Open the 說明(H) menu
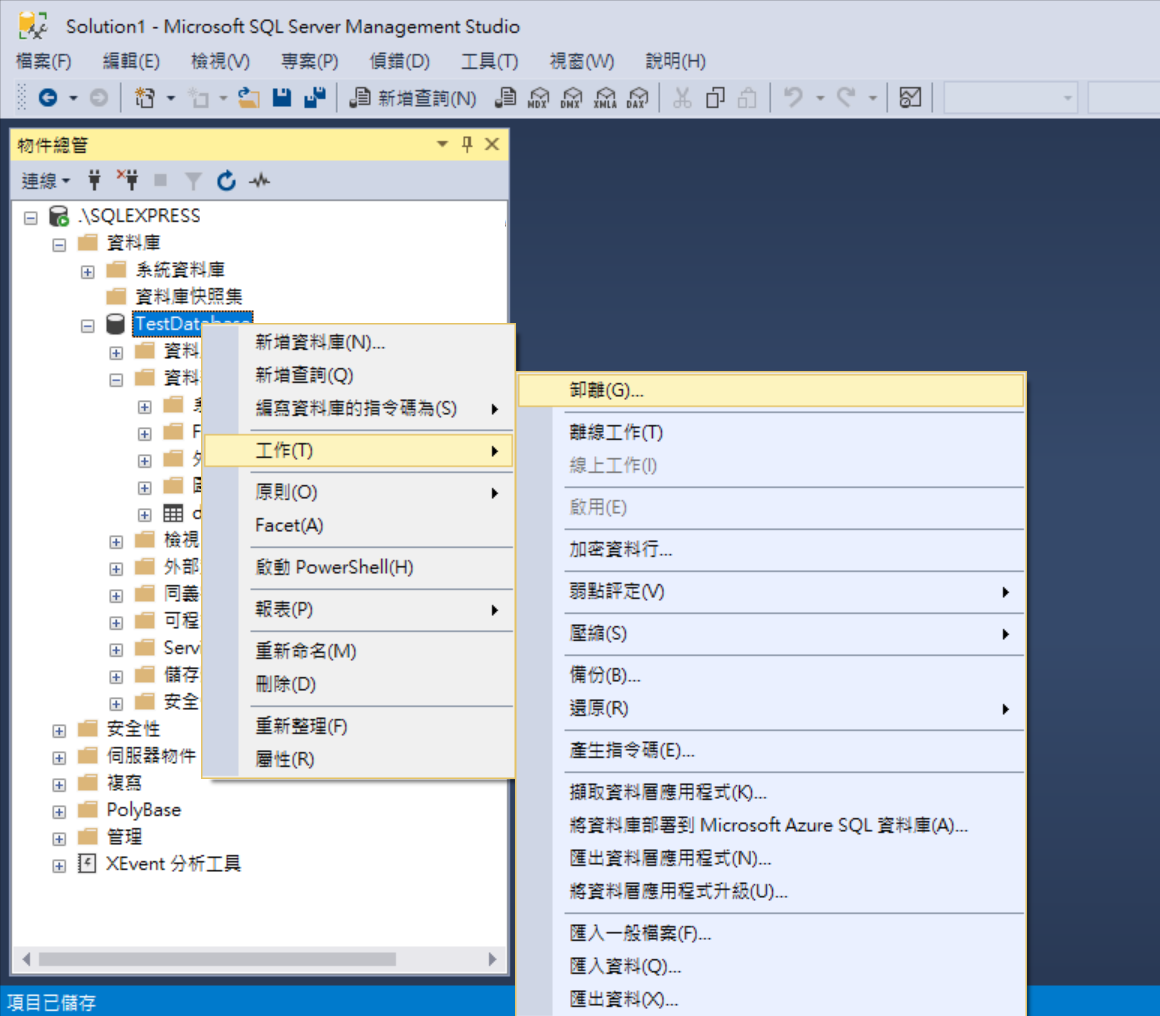The image size is (1160, 1016). pos(675,61)
